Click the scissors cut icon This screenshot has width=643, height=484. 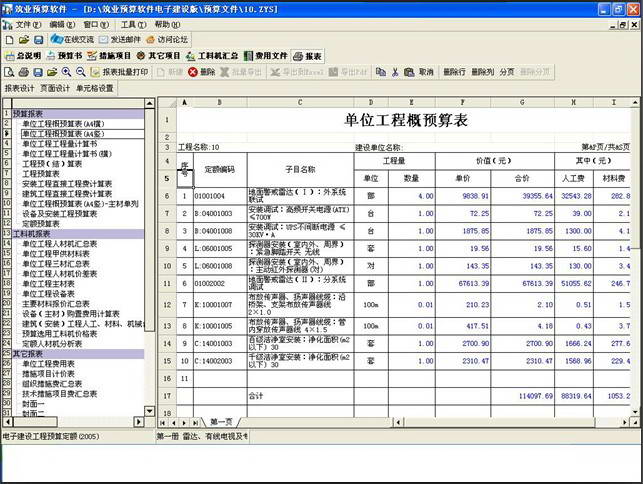[x=395, y=72]
